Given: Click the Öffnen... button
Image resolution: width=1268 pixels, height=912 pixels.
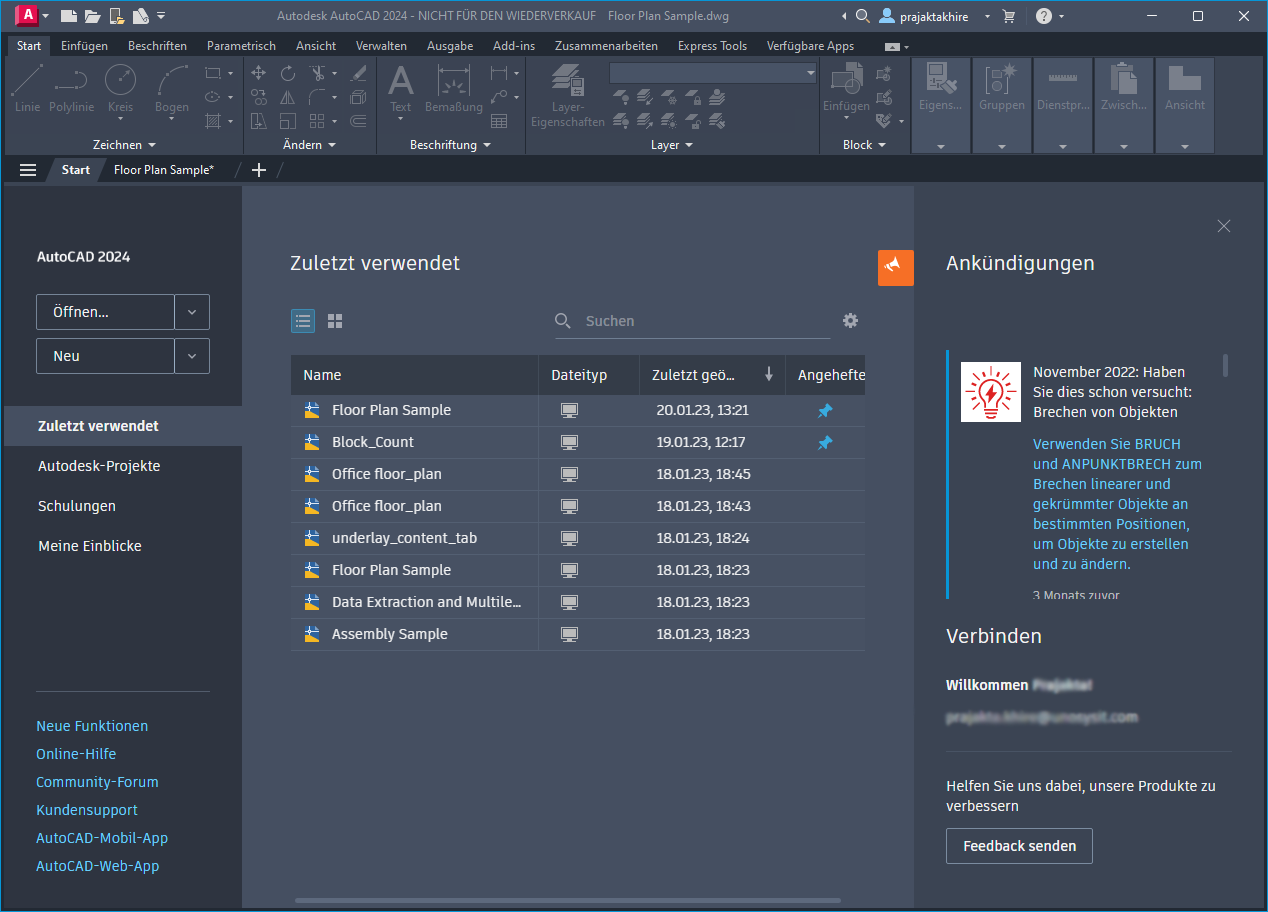Looking at the screenshot, I should coord(106,312).
